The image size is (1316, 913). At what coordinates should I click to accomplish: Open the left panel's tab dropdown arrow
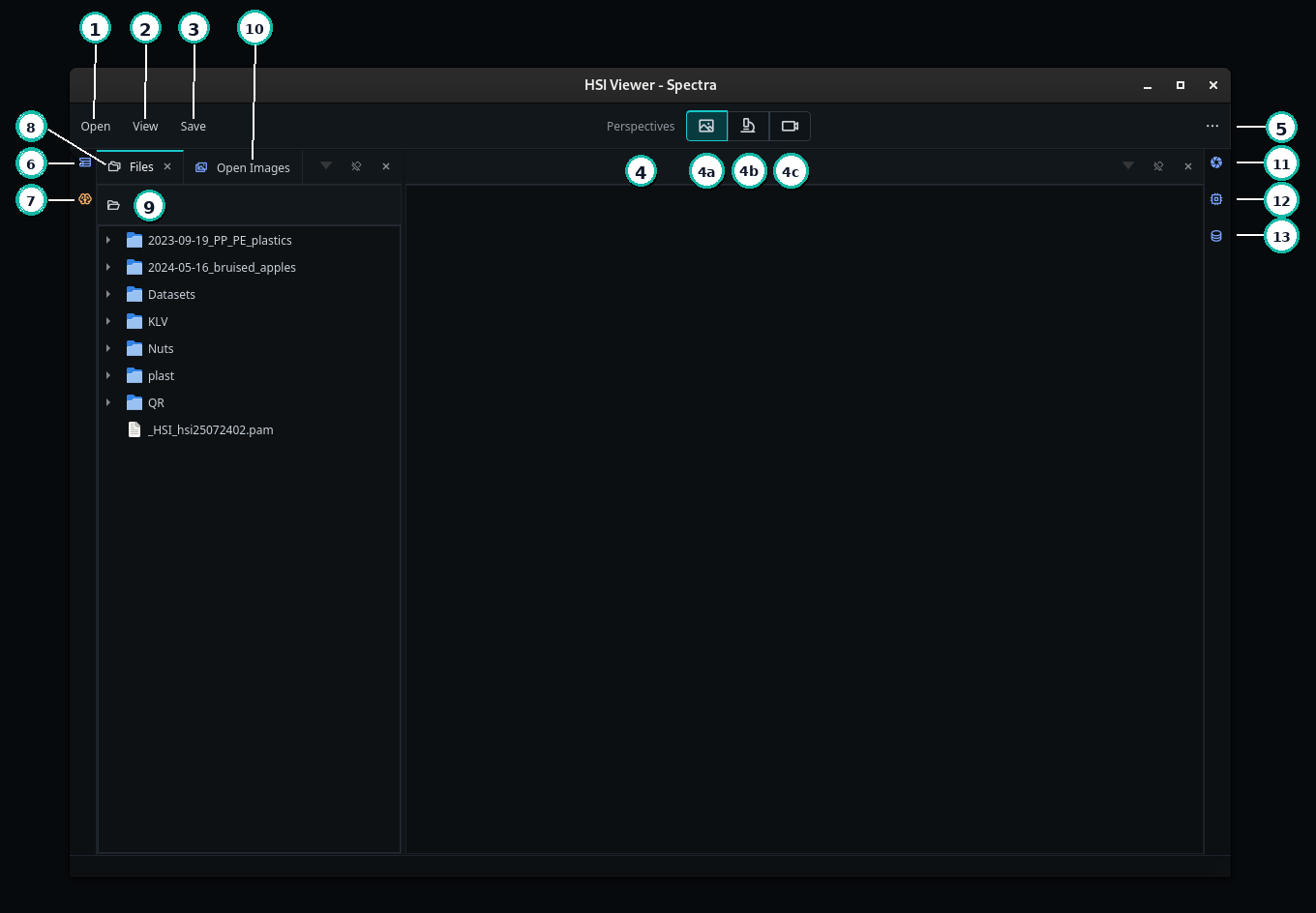(x=326, y=166)
